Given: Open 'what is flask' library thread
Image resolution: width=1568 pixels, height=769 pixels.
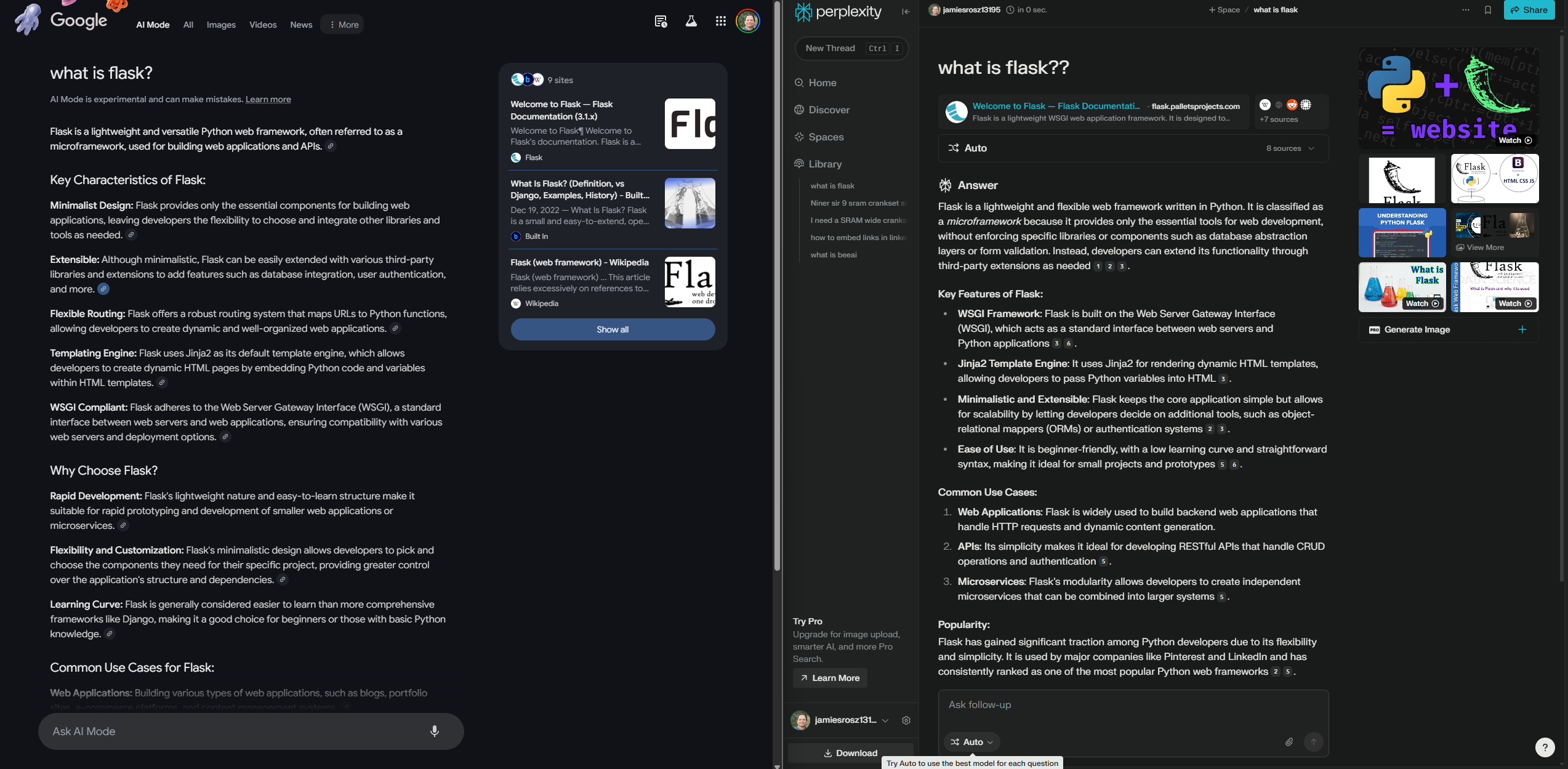Looking at the screenshot, I should [832, 186].
